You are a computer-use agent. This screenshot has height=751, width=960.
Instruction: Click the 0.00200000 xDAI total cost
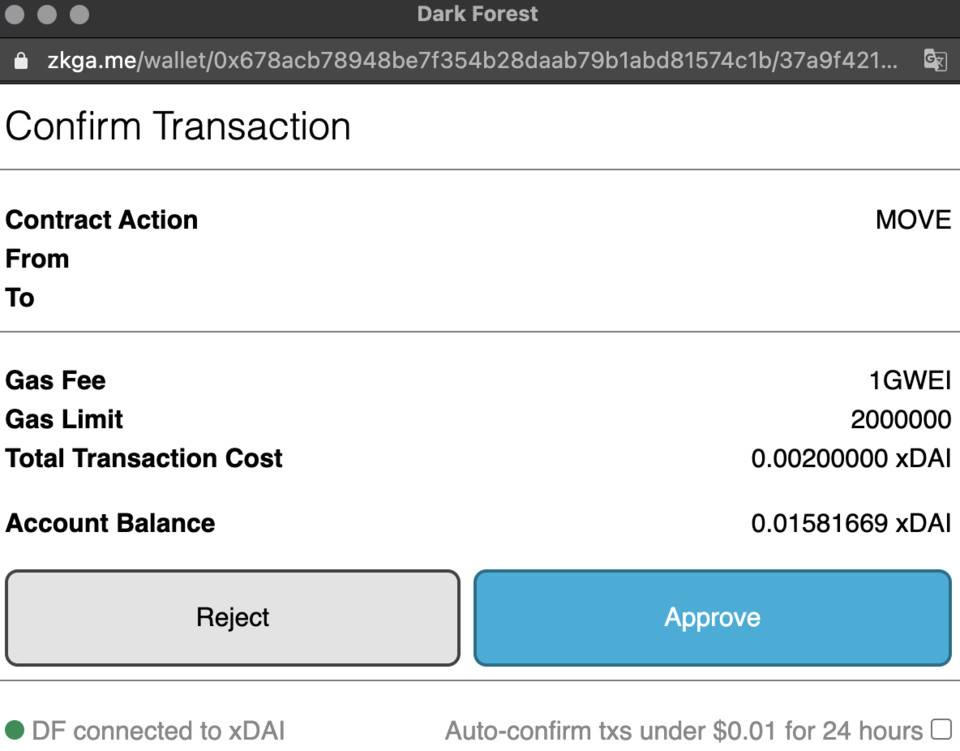click(x=851, y=459)
